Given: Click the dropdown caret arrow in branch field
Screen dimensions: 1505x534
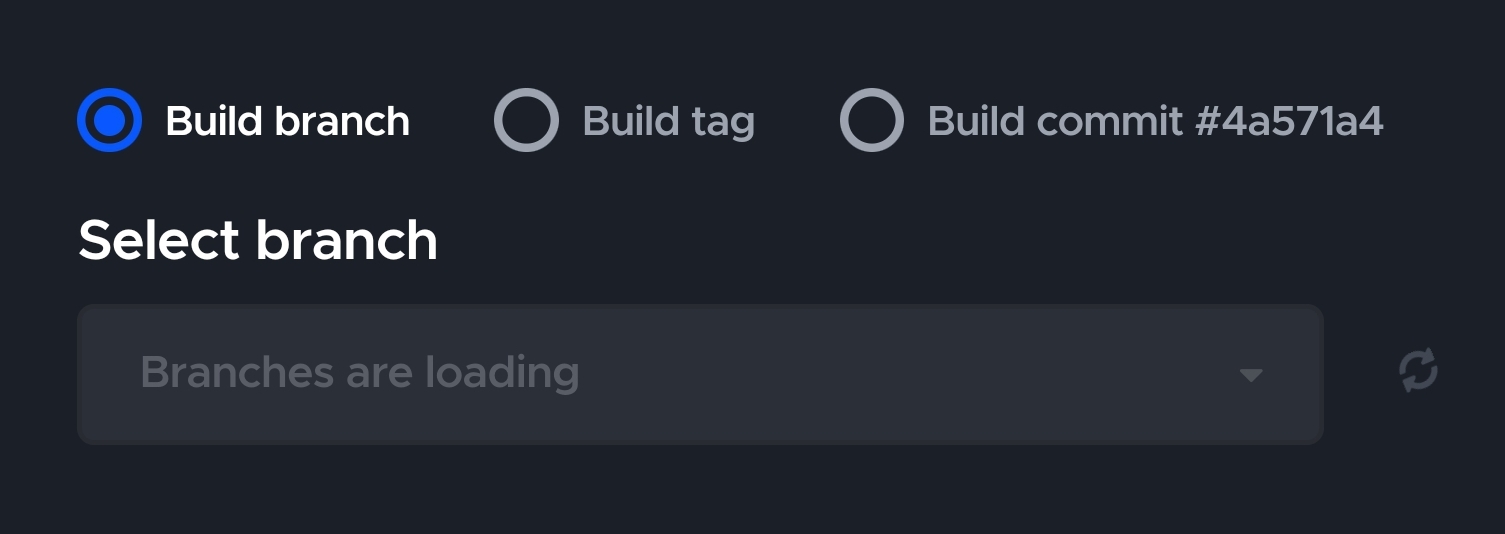Looking at the screenshot, I should 1251,376.
